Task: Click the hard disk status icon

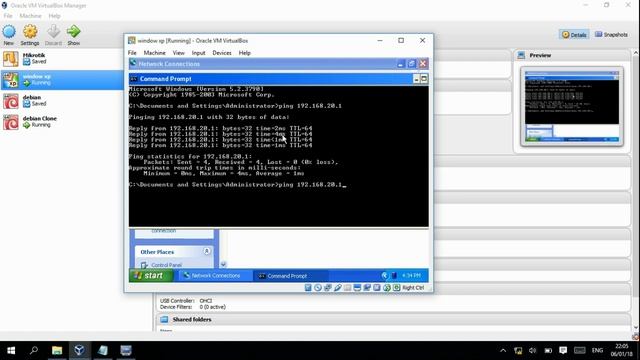Action: (308, 288)
